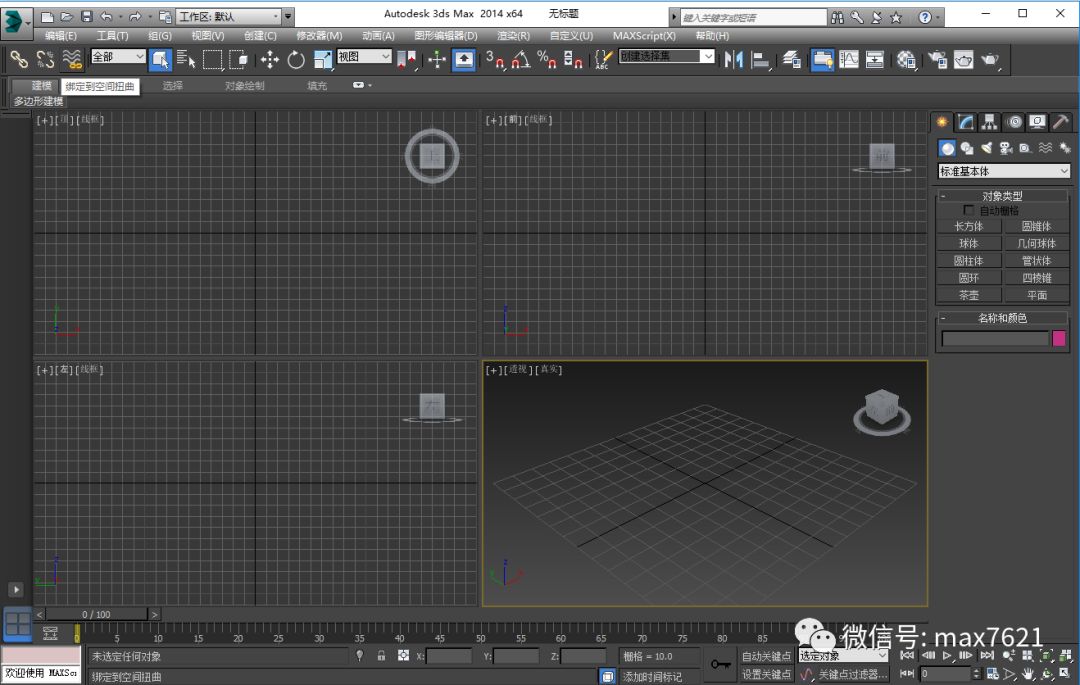The height and width of the screenshot is (685, 1080).
Task: Open the Edit Named Selection Sets icon
Action: click(603, 60)
